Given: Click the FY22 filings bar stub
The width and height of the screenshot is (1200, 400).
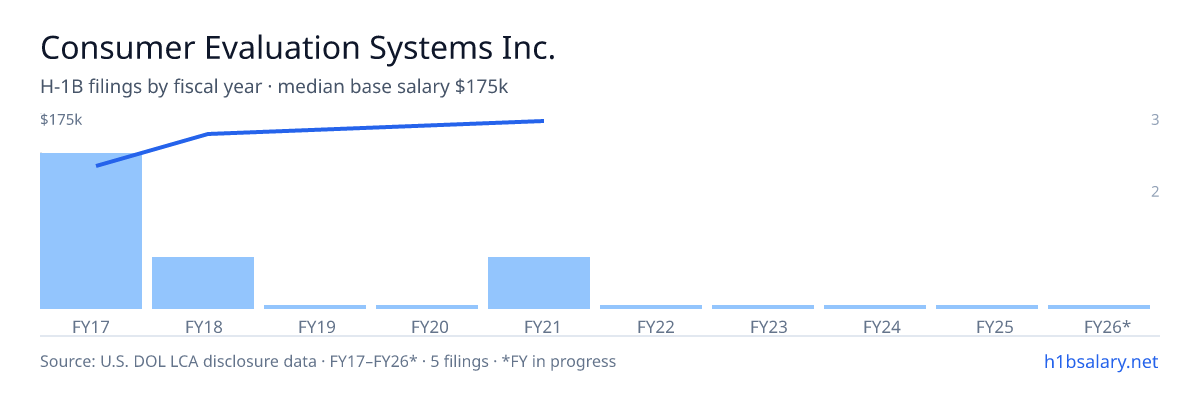Looking at the screenshot, I should tap(651, 307).
